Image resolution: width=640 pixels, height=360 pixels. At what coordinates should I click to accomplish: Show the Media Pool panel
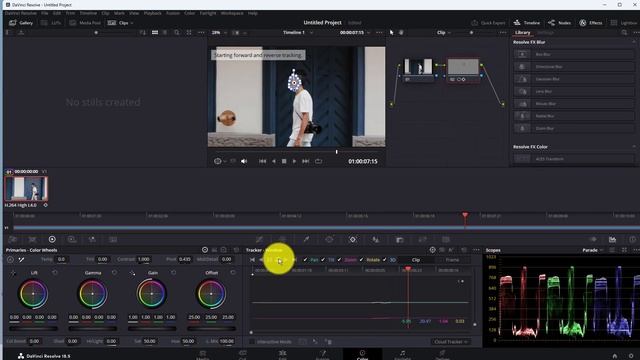pyautogui.click(x=85, y=23)
